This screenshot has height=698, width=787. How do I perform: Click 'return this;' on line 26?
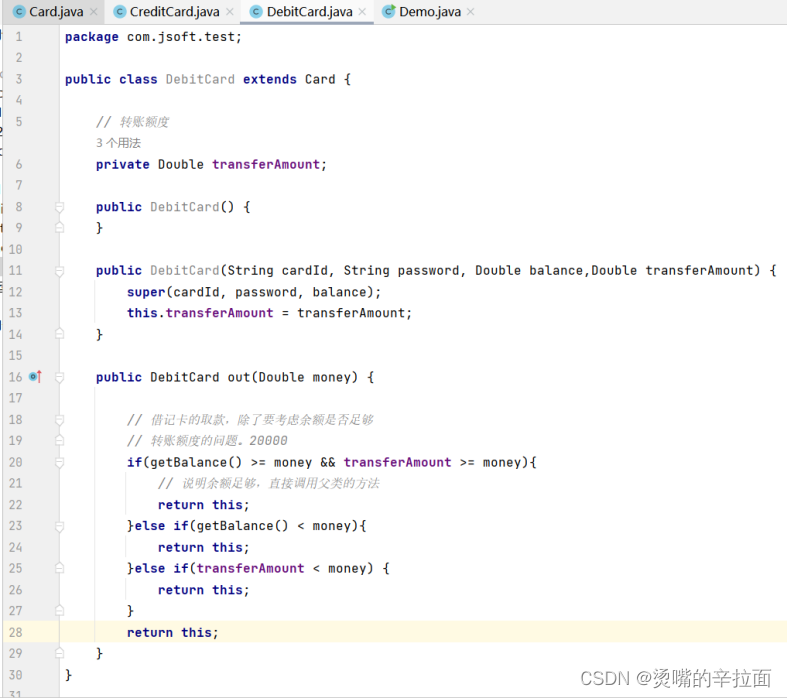coord(204,590)
